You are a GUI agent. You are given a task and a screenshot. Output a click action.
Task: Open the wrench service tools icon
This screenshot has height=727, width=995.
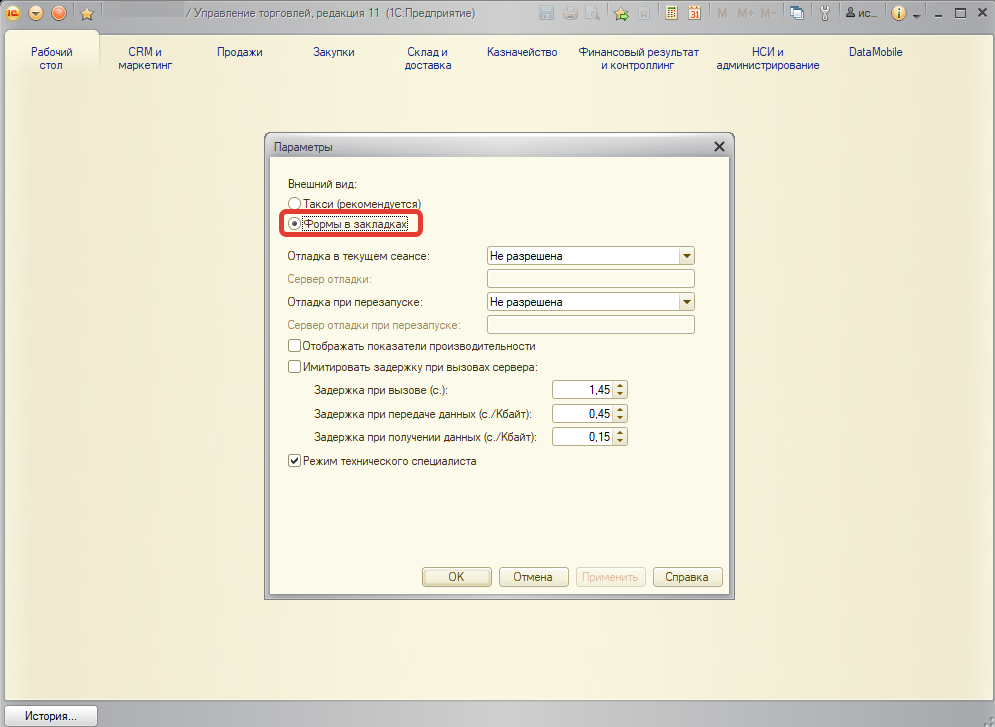point(825,13)
